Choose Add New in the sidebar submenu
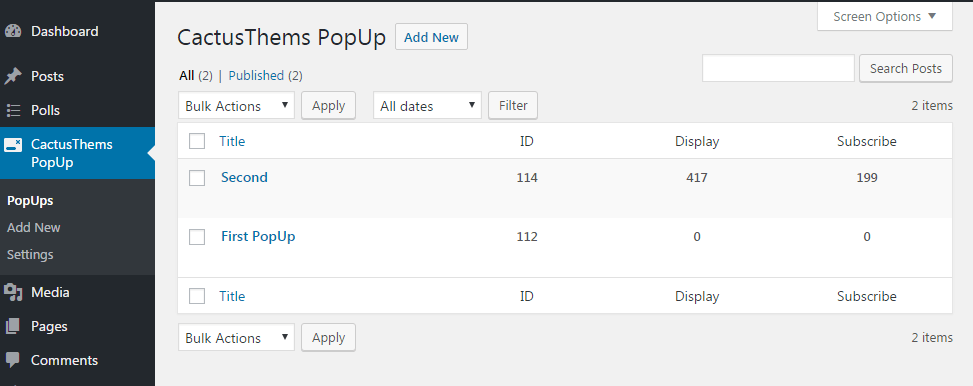 click(34, 227)
